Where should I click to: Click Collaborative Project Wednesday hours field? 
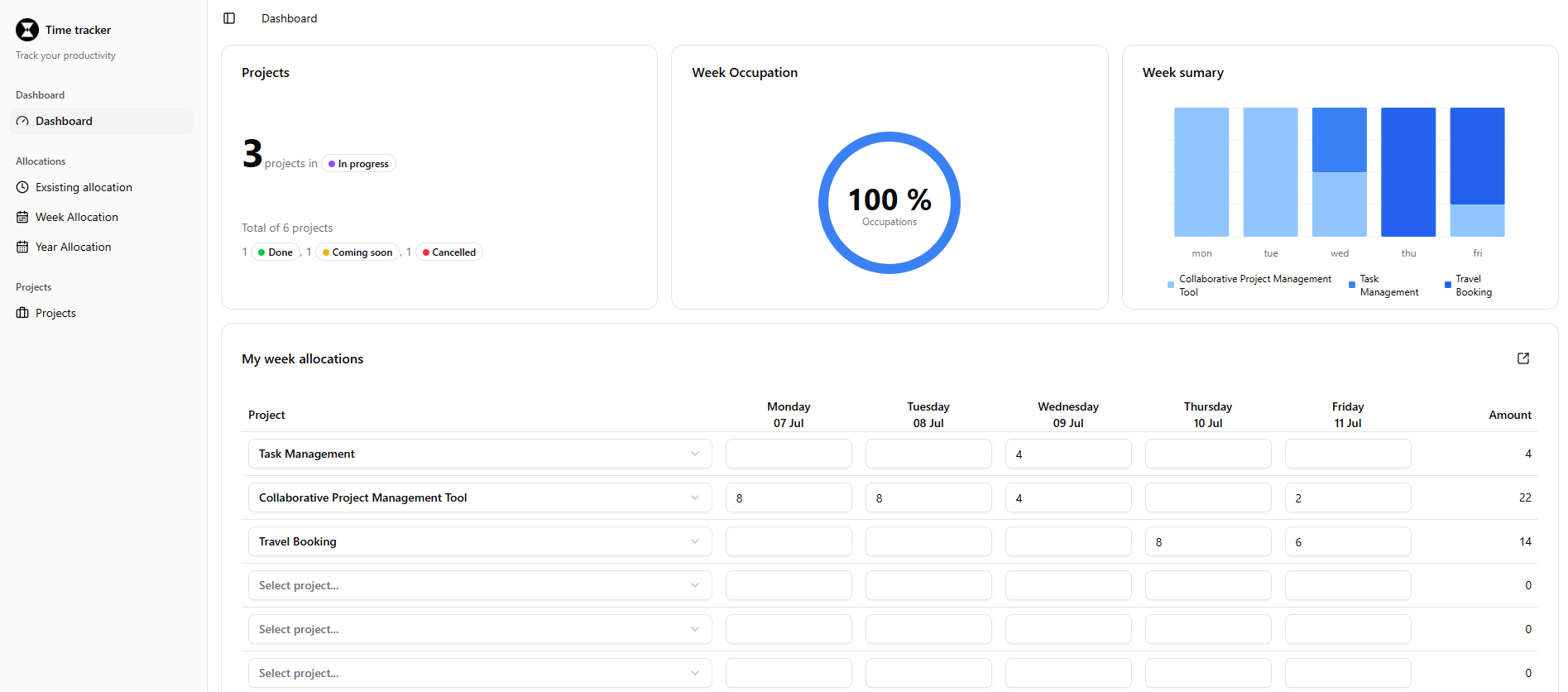click(1068, 497)
